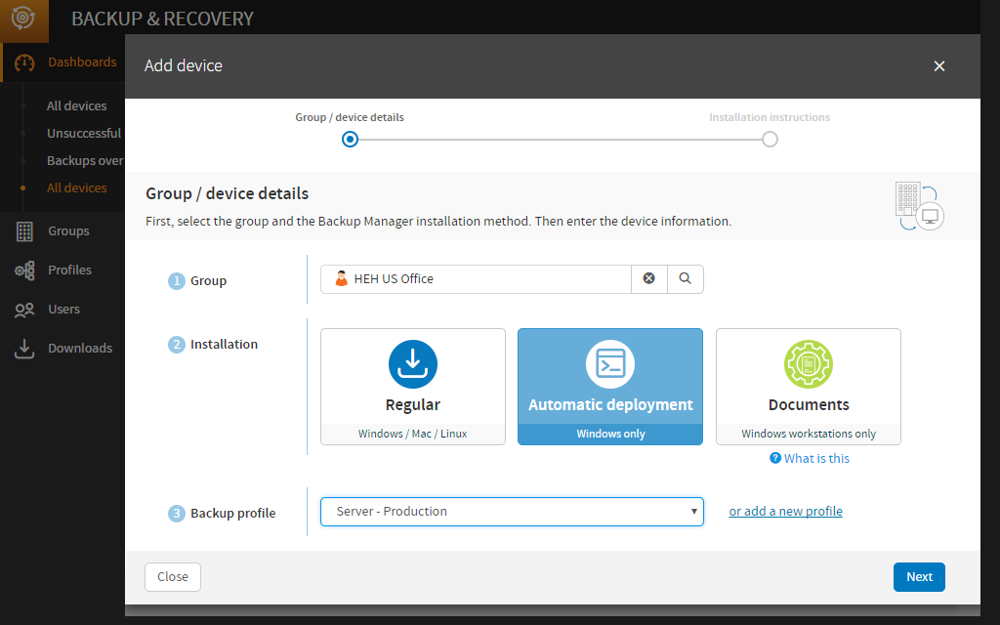The height and width of the screenshot is (625, 1000).
Task: Open first All devices dashboard entry
Action: pyautogui.click(x=77, y=106)
